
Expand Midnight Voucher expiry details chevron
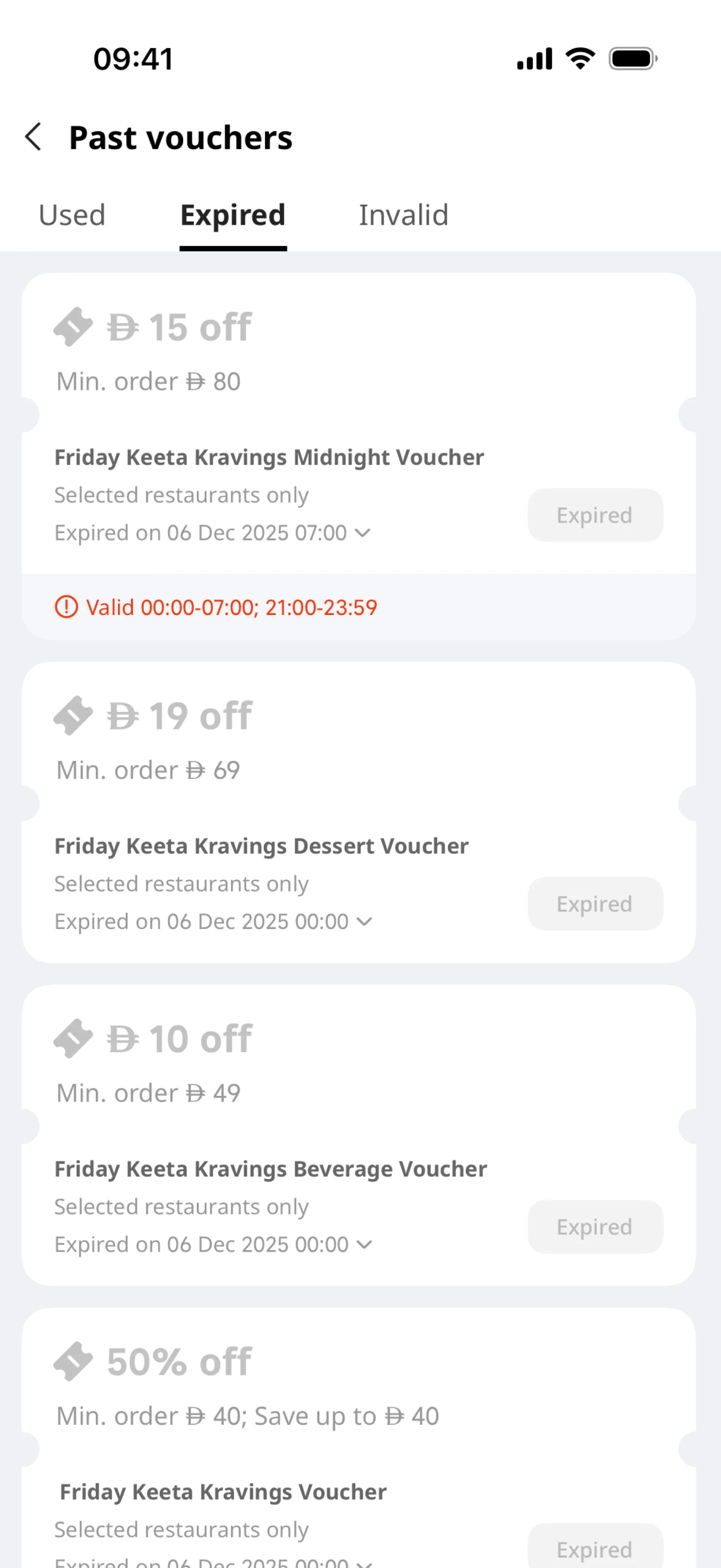click(363, 533)
